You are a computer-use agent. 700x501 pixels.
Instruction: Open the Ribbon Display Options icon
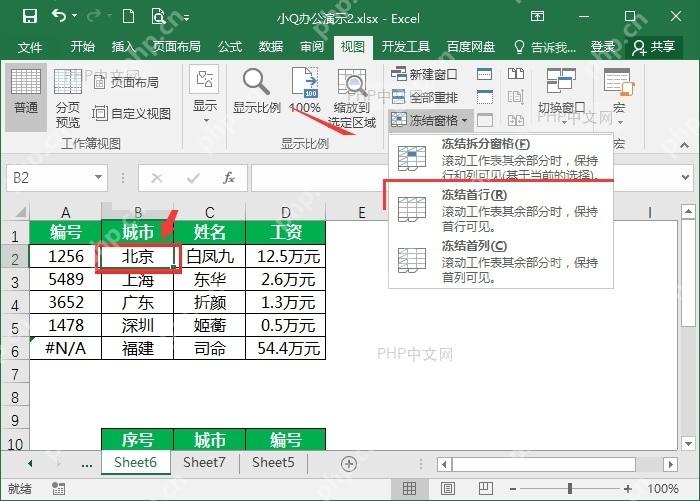pyautogui.click(x=537, y=17)
